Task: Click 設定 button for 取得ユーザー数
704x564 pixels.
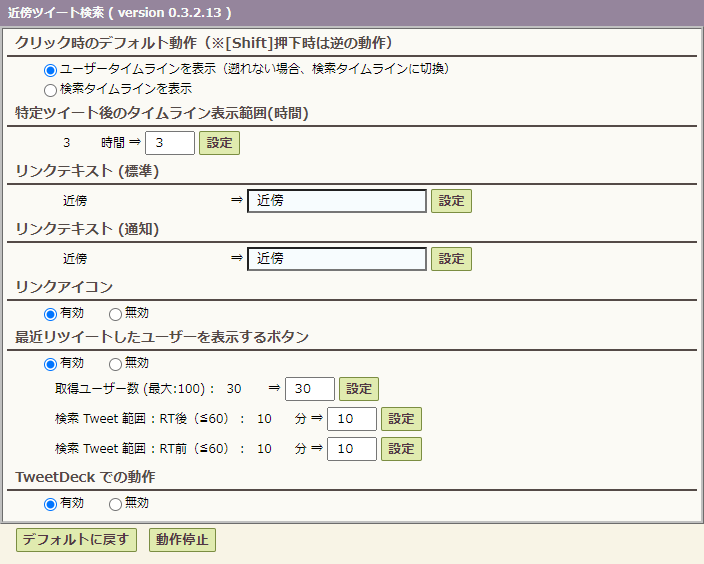Action: (x=359, y=389)
